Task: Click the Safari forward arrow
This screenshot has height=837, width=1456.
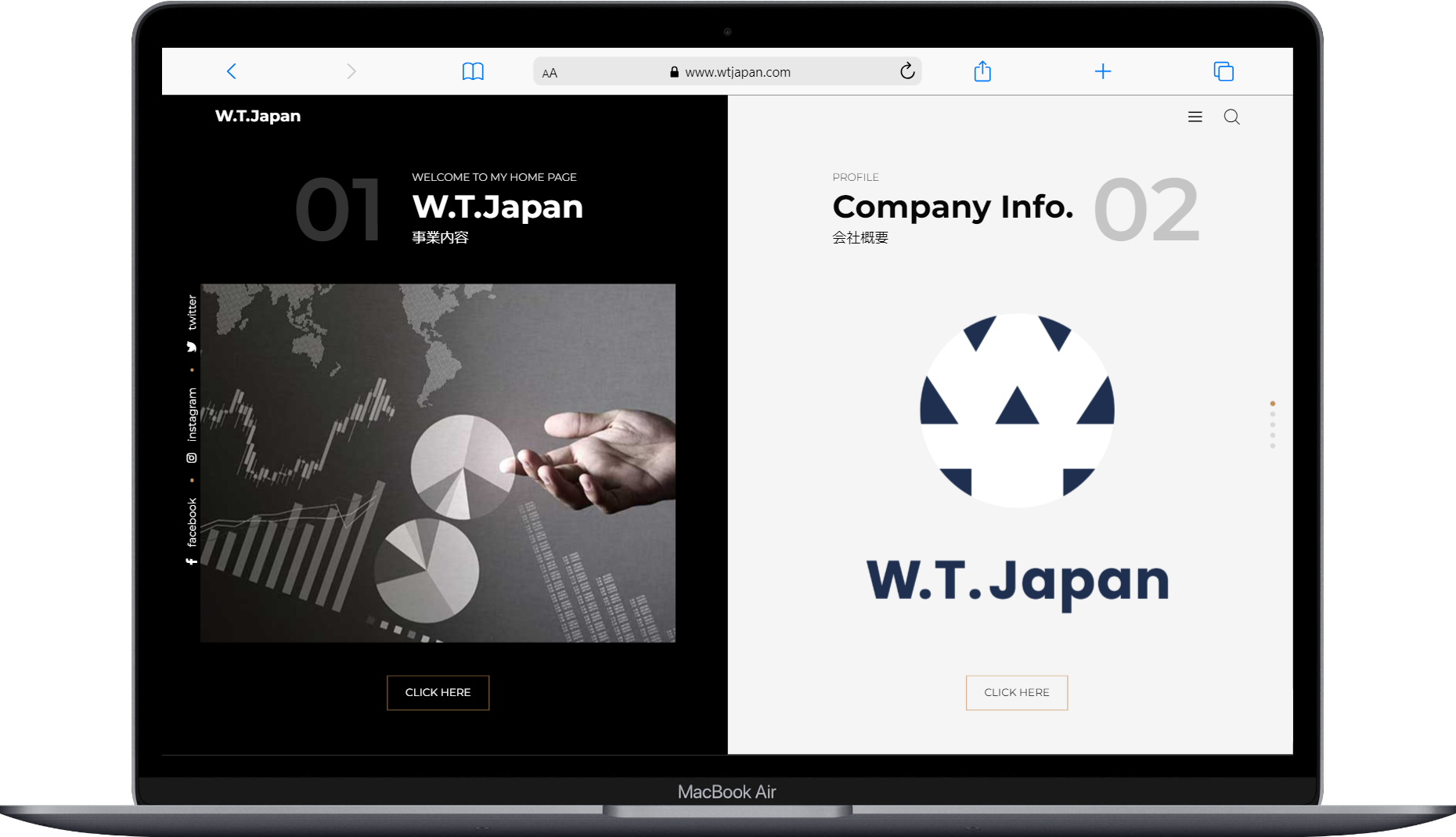Action: [x=351, y=71]
